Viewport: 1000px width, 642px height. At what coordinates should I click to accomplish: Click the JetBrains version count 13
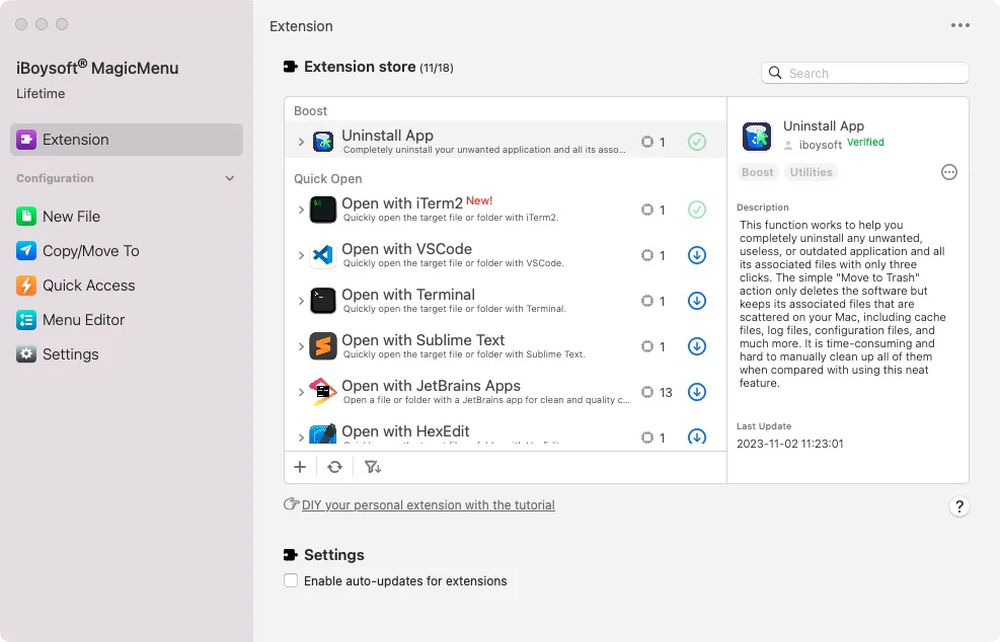point(666,392)
